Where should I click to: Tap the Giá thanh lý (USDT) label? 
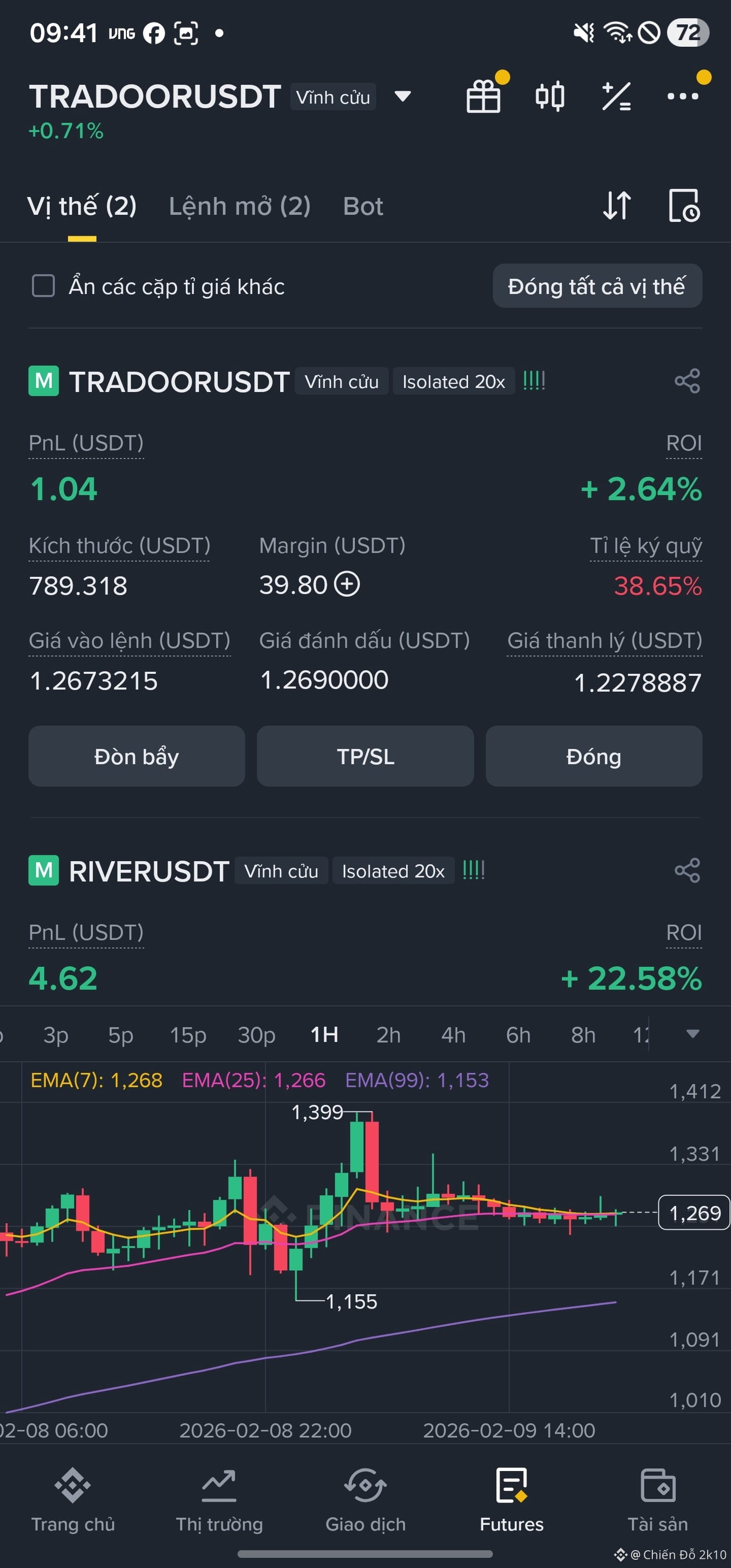pyautogui.click(x=605, y=640)
